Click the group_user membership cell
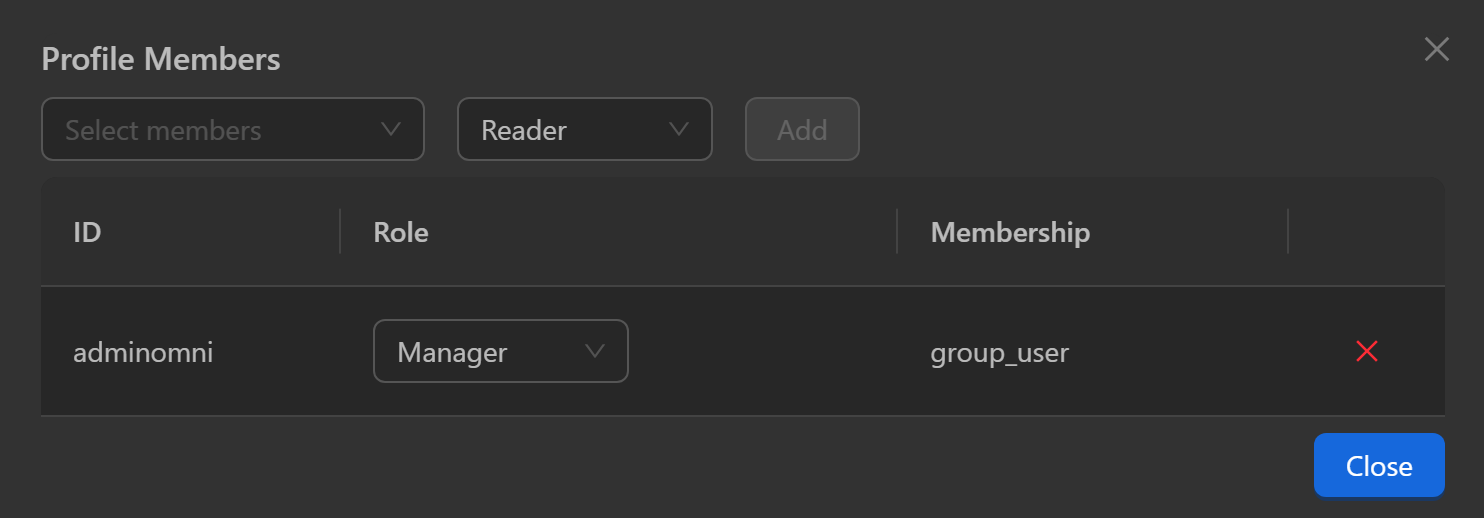Image resolution: width=1484 pixels, height=518 pixels. pos(1000,353)
